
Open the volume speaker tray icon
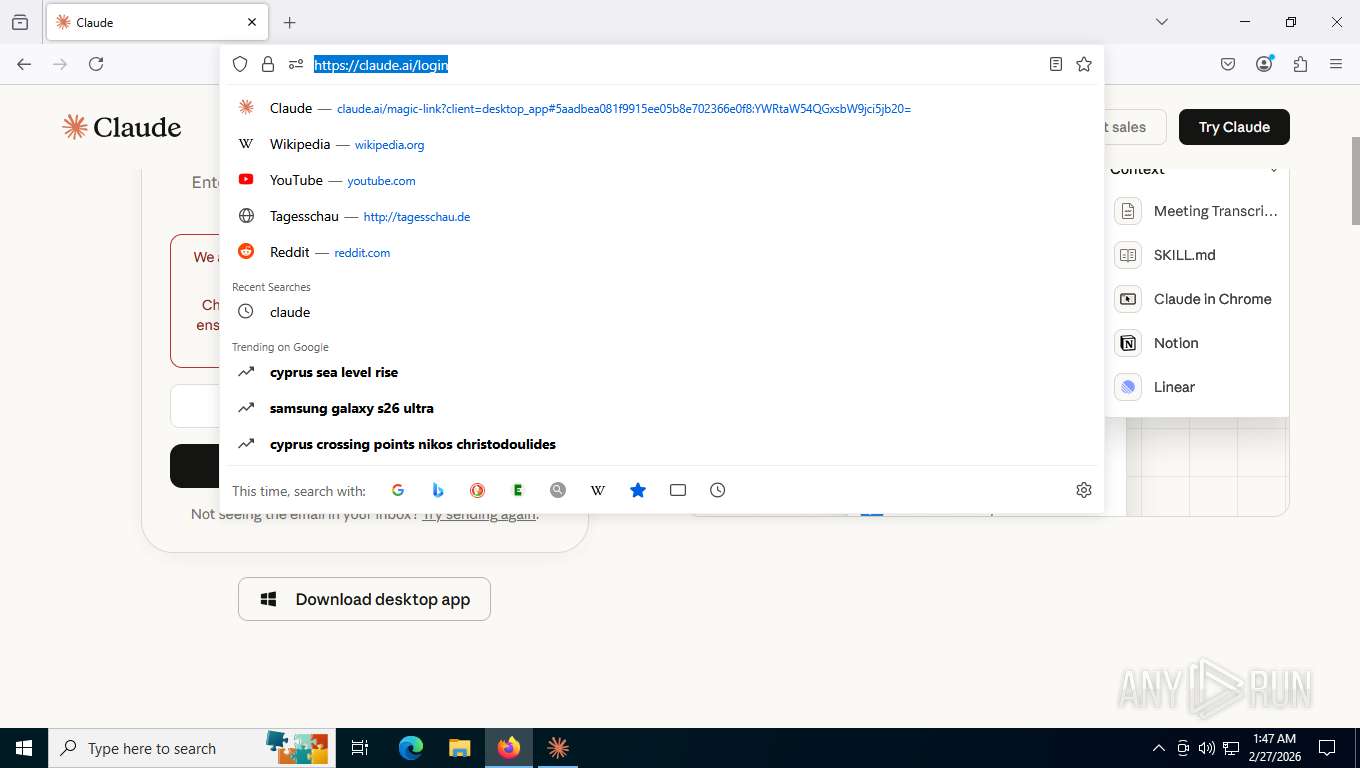click(x=1206, y=748)
